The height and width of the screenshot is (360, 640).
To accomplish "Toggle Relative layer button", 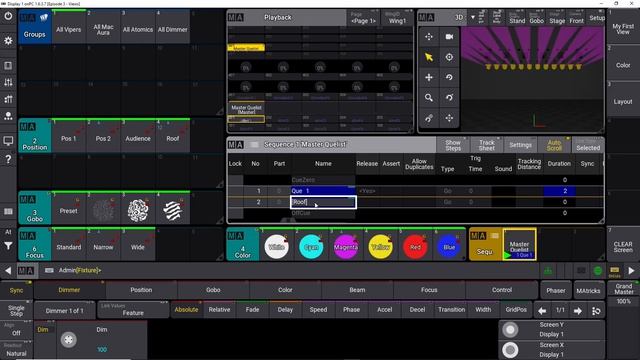I will tap(219, 310).
